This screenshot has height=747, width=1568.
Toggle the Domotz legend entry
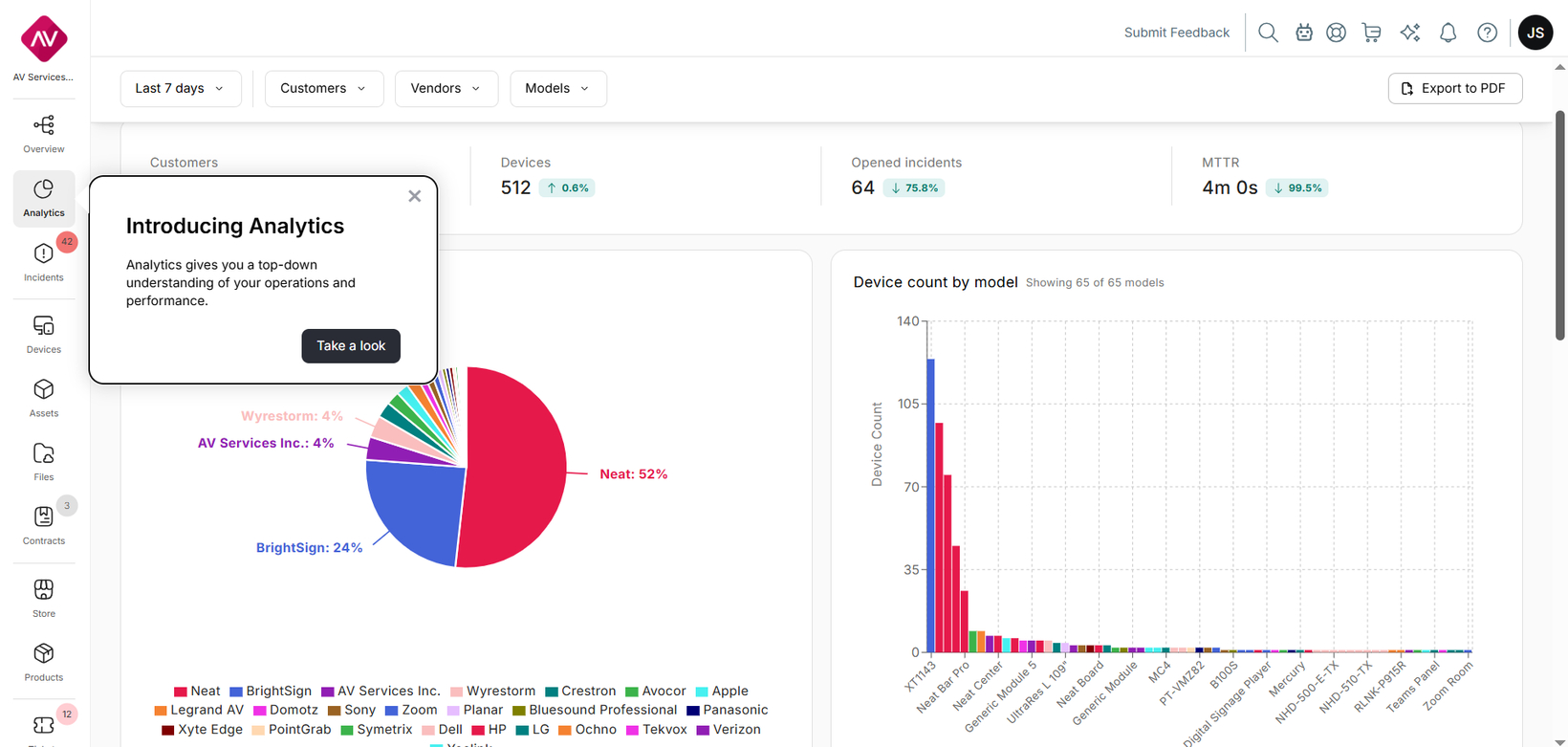(286, 711)
